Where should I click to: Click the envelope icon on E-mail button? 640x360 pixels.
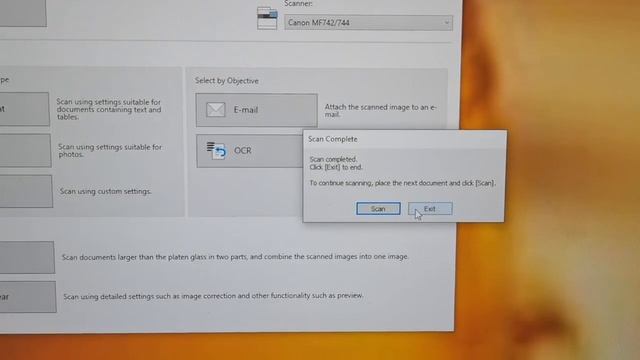coord(216,109)
